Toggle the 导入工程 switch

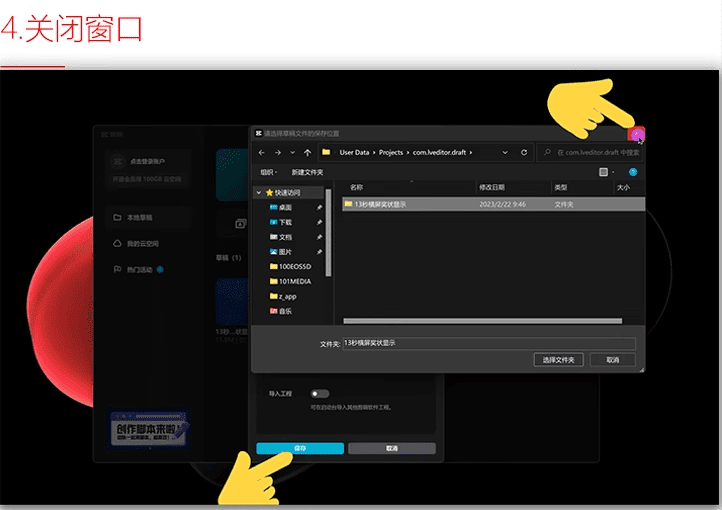pos(320,394)
